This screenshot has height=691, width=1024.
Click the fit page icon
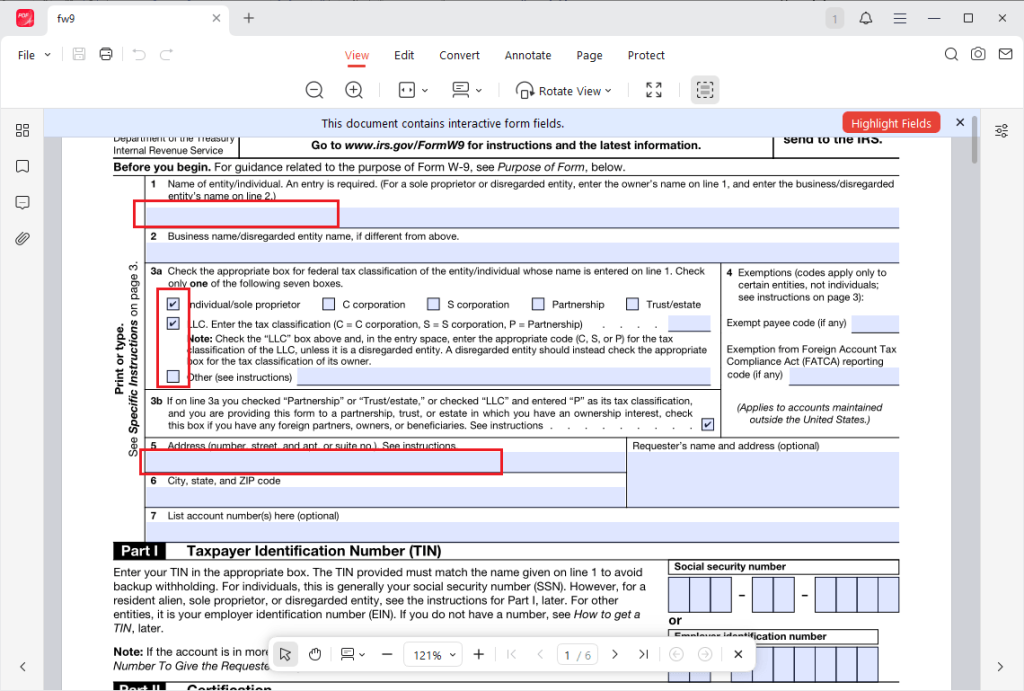(407, 90)
